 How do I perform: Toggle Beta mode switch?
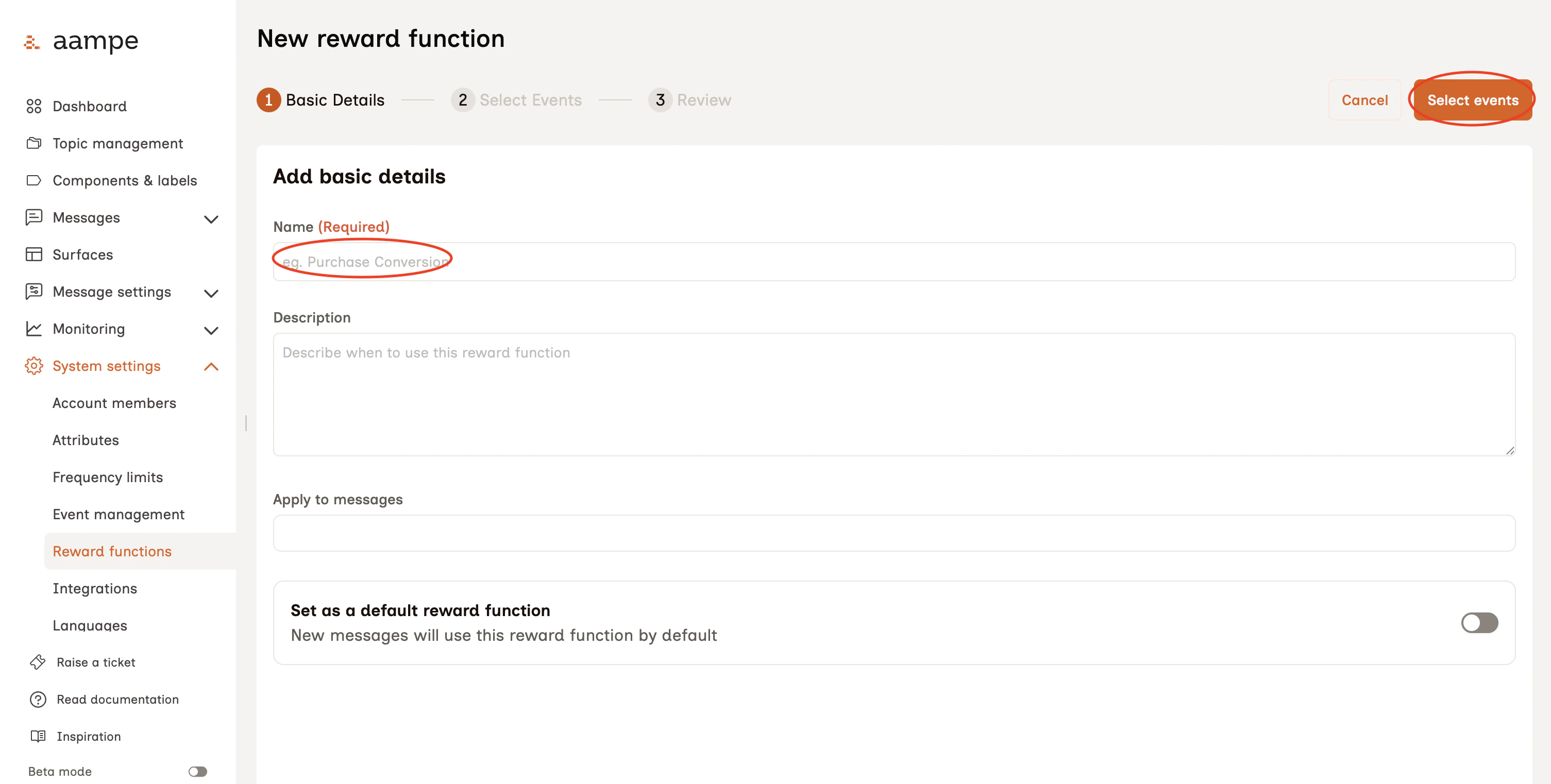tap(197, 771)
